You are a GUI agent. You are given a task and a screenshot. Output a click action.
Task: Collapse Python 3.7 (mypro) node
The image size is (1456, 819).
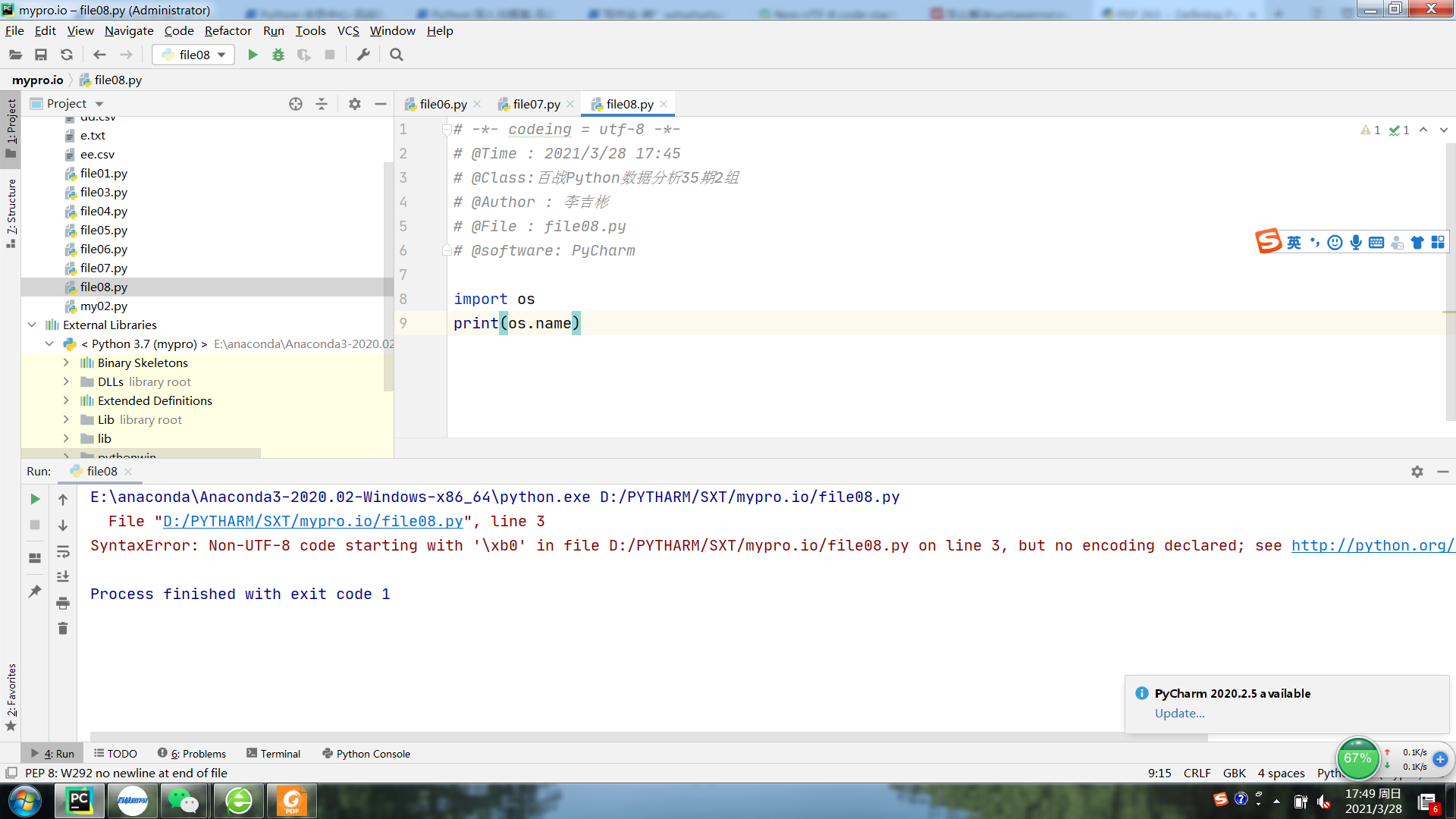click(x=49, y=344)
